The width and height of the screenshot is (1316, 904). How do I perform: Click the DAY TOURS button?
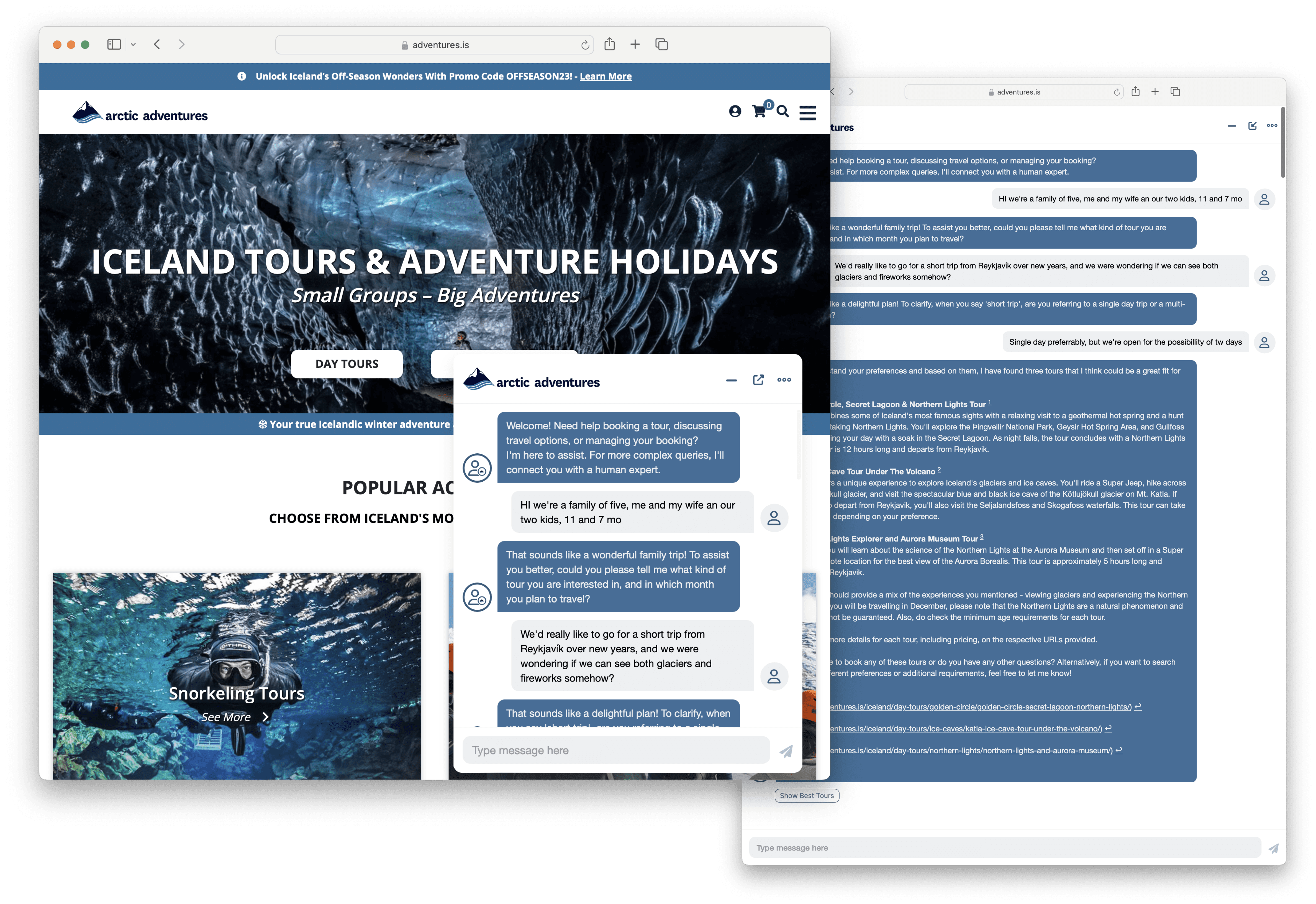tap(347, 364)
